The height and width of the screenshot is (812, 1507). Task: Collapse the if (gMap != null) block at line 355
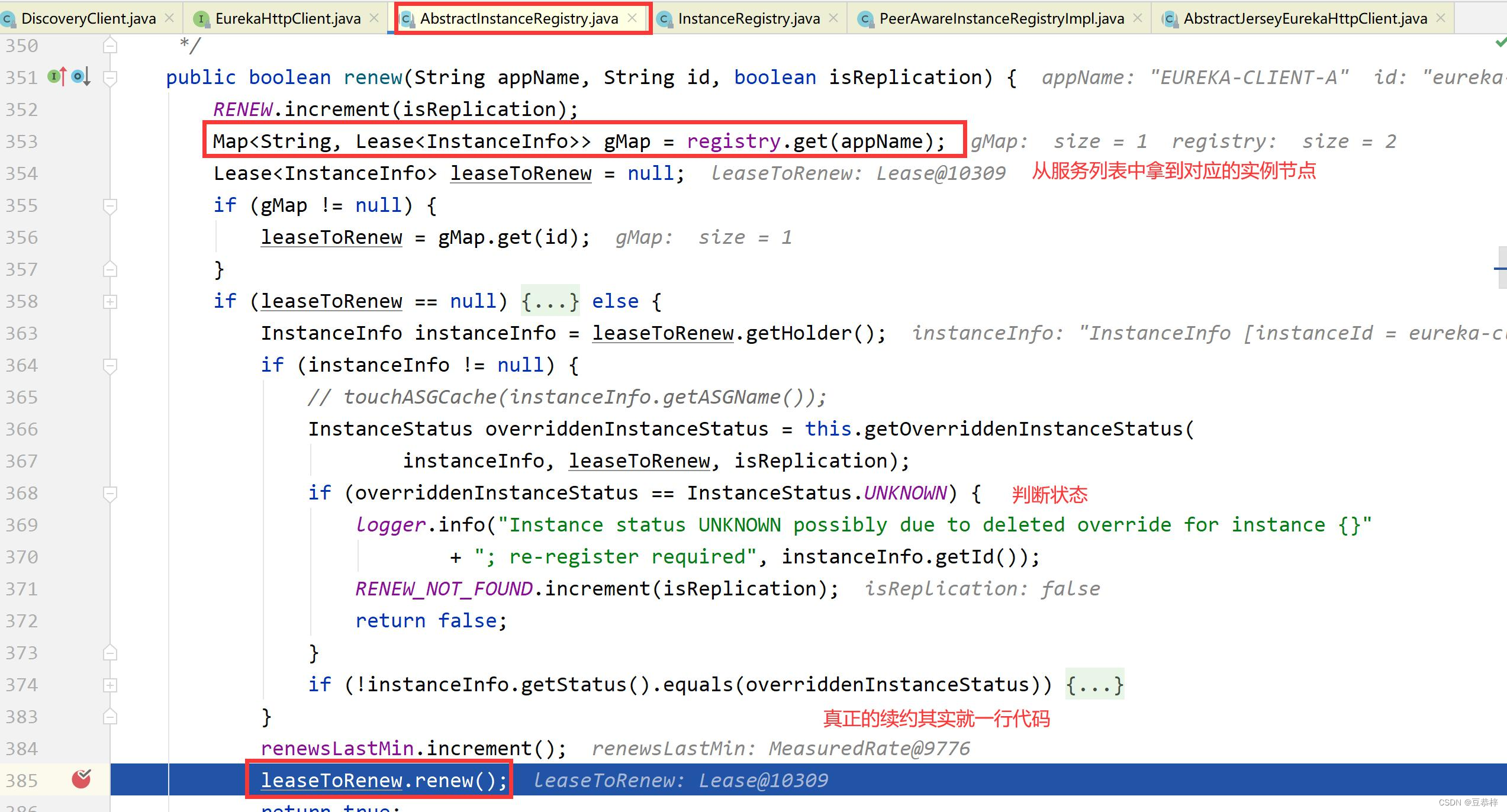[x=110, y=205]
